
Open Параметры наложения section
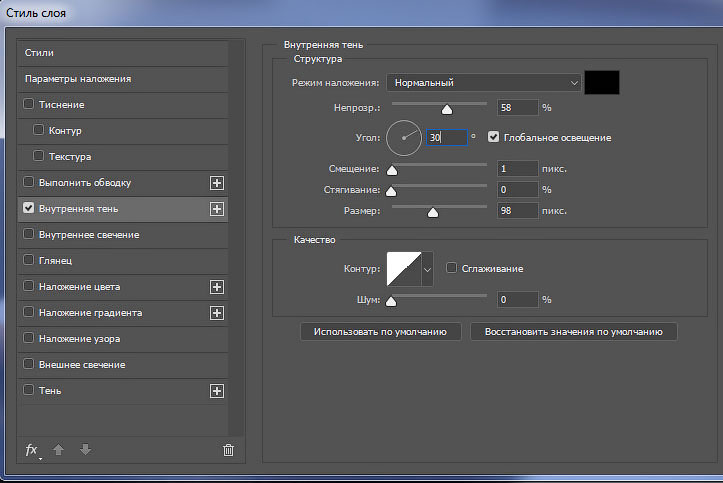pyautogui.click(x=123, y=79)
